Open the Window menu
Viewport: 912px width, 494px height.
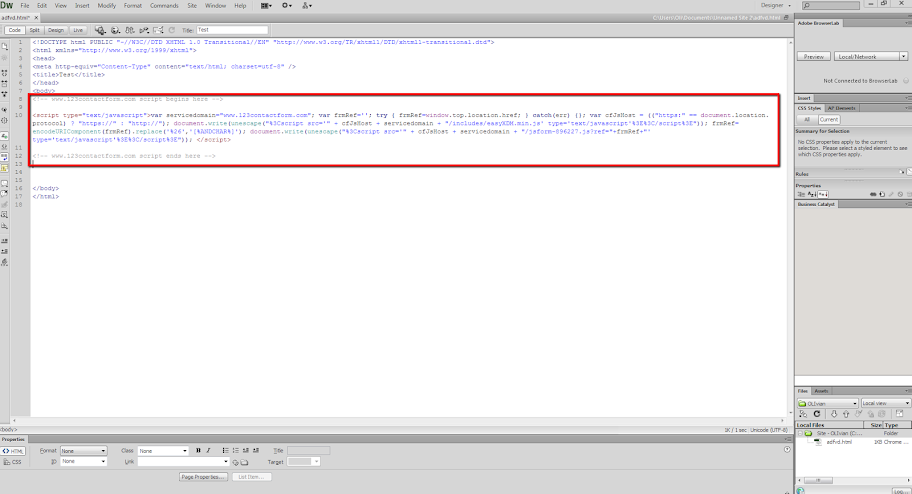[215, 6]
